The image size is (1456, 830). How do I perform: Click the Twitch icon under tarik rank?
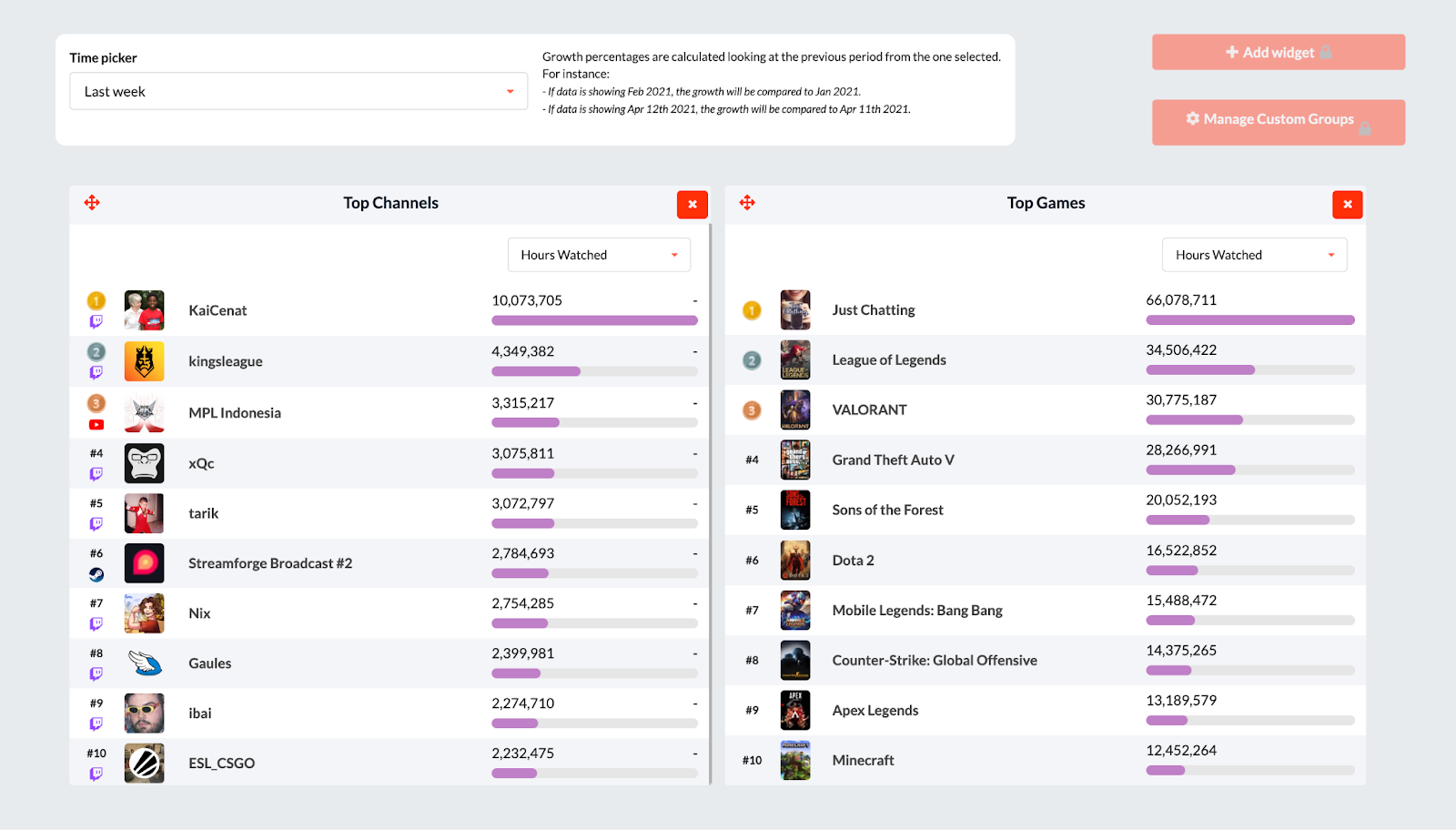coord(96,523)
